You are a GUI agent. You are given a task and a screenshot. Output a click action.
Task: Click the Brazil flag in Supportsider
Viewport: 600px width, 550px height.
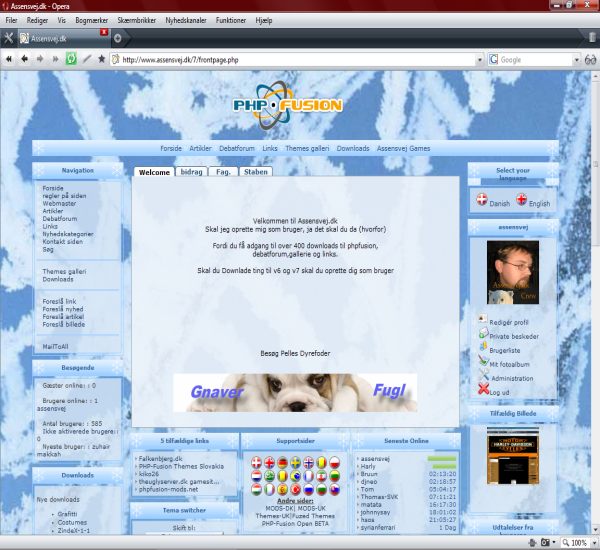295,476
